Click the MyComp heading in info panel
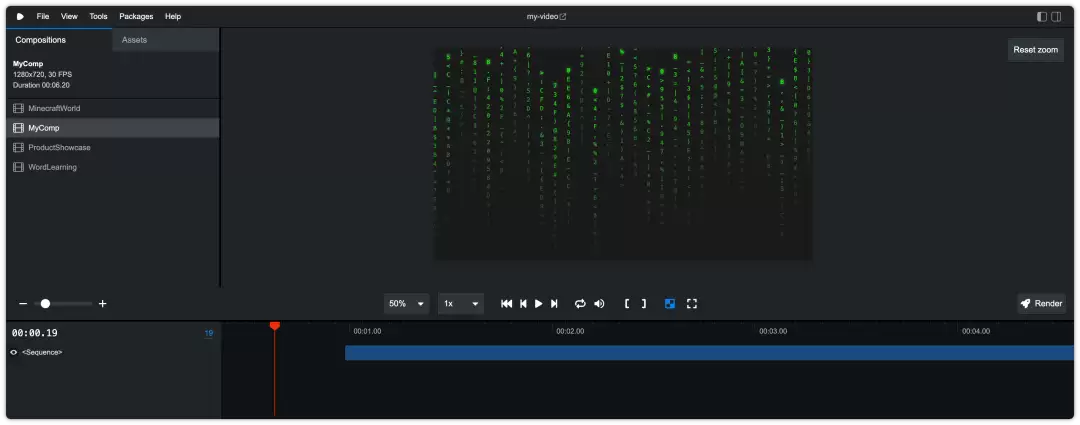1080x425 pixels. (x=28, y=64)
